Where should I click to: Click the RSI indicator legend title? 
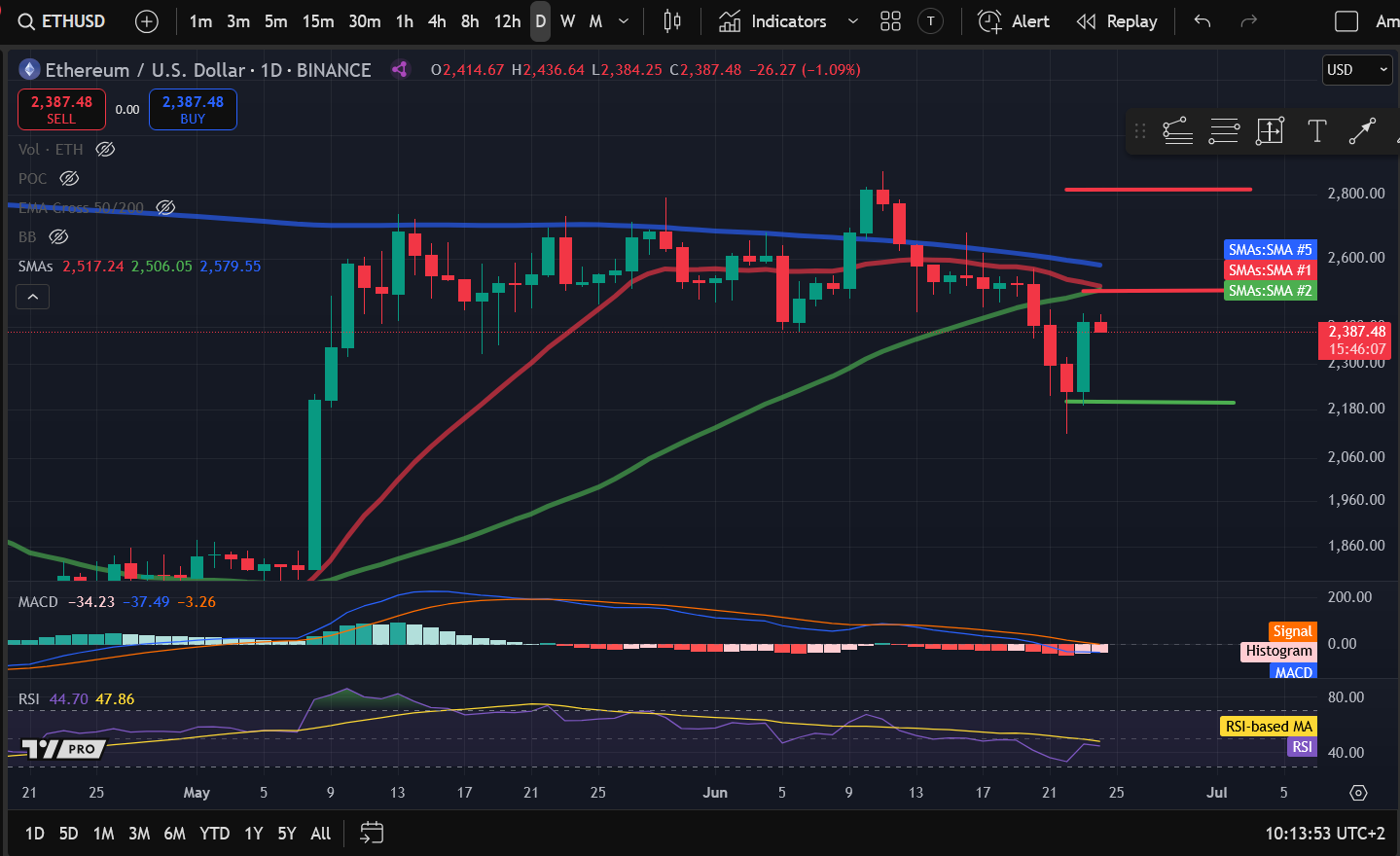coord(29,699)
